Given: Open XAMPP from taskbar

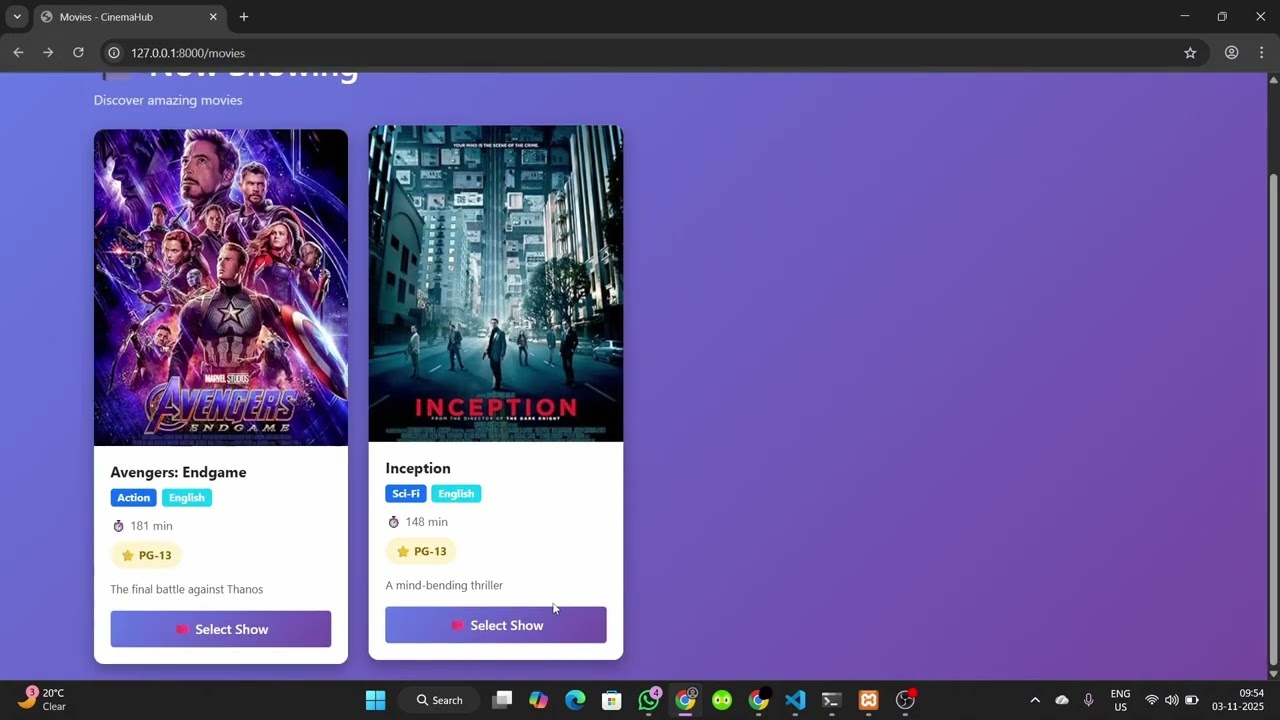Looking at the screenshot, I should (x=868, y=700).
